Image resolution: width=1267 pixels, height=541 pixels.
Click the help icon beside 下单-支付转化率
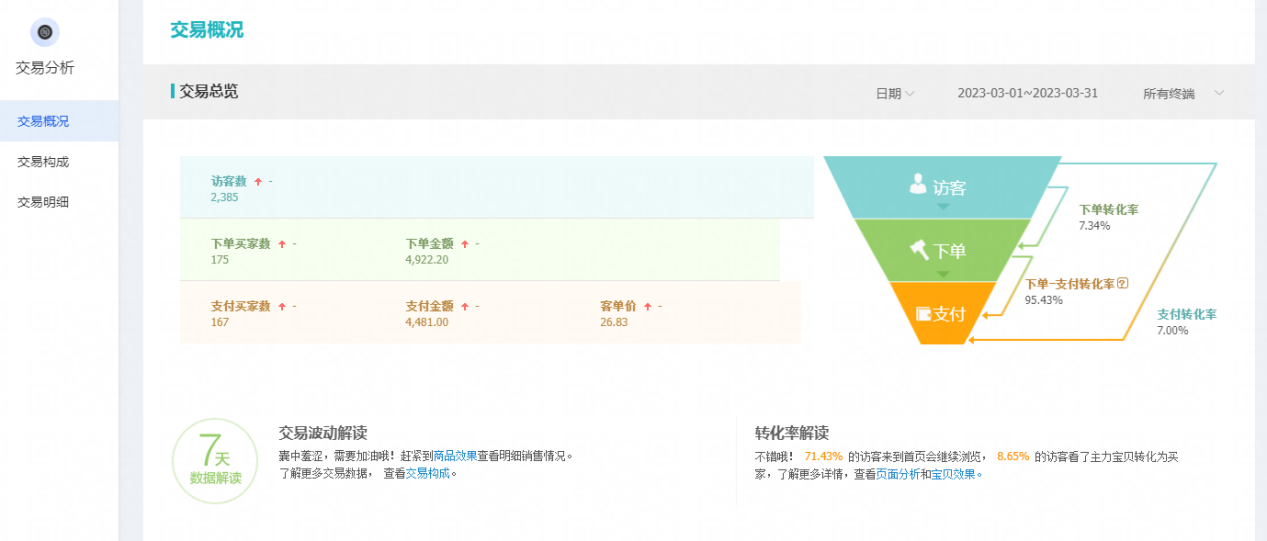(x=1122, y=284)
